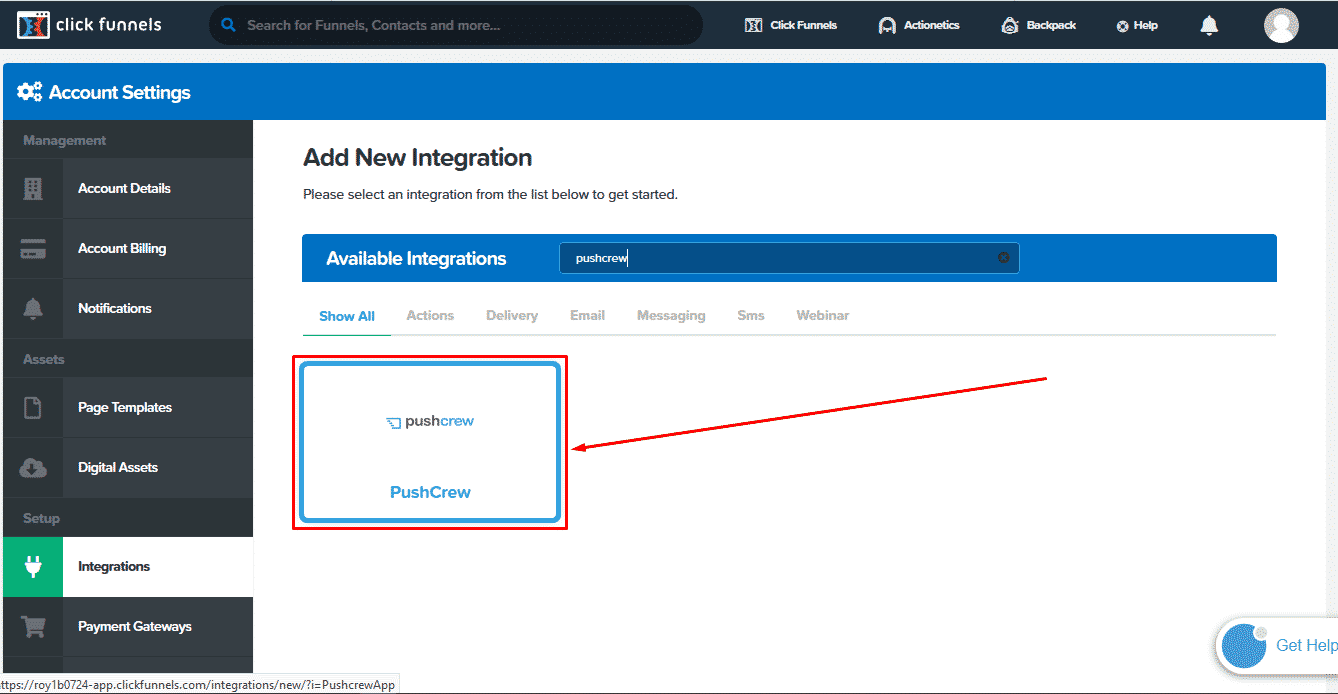
Task: Switch to the Webinar tab
Action: click(822, 315)
